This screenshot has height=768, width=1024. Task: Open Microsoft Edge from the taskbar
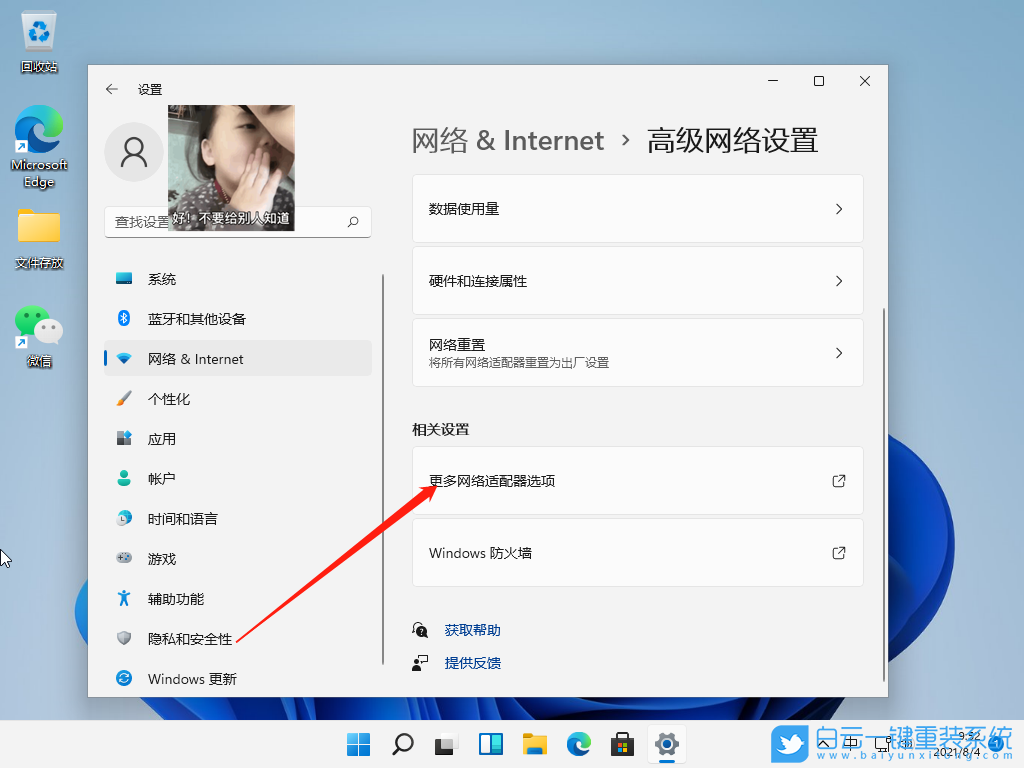click(578, 744)
